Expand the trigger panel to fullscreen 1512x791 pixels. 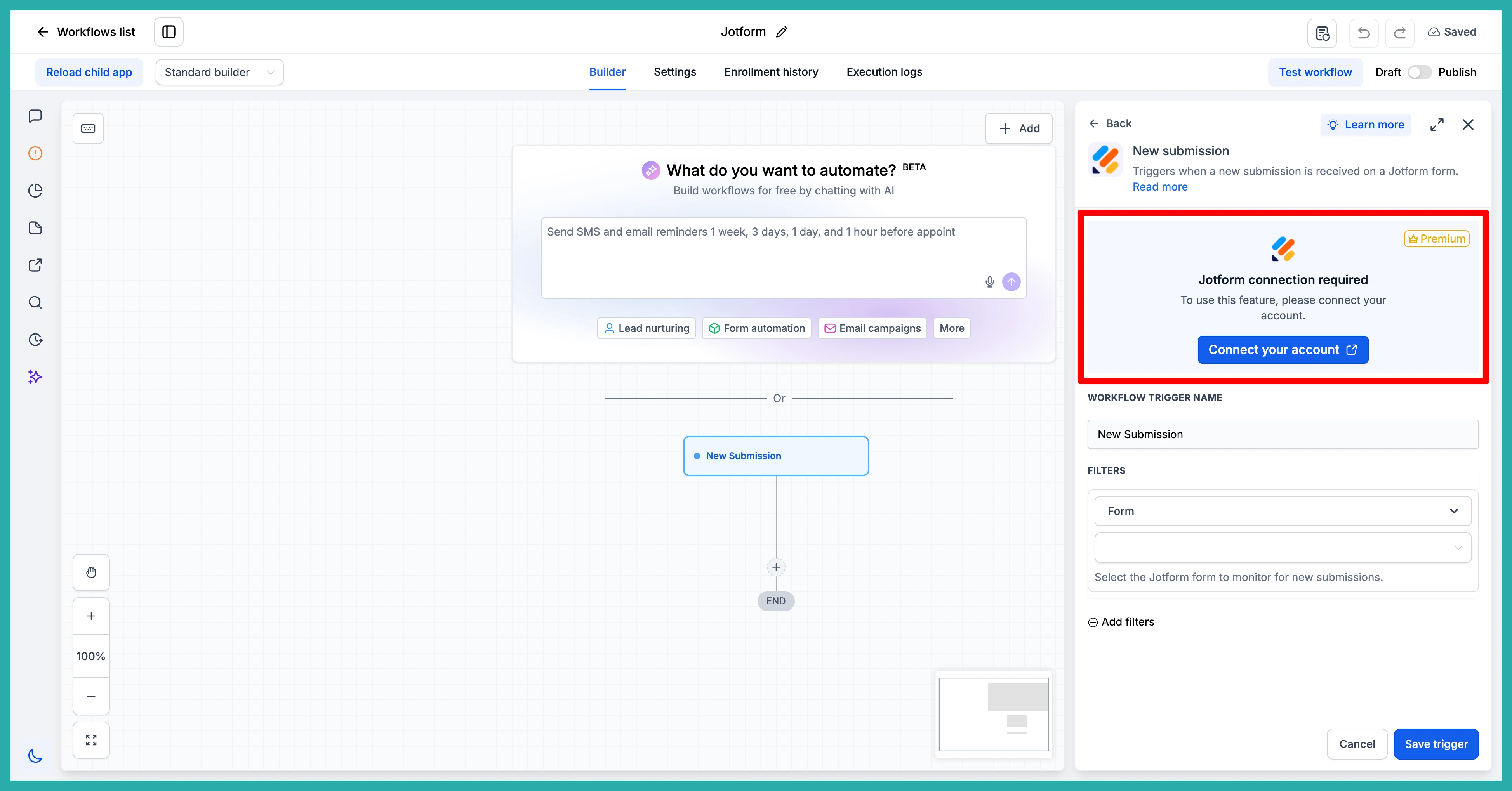(x=1437, y=125)
